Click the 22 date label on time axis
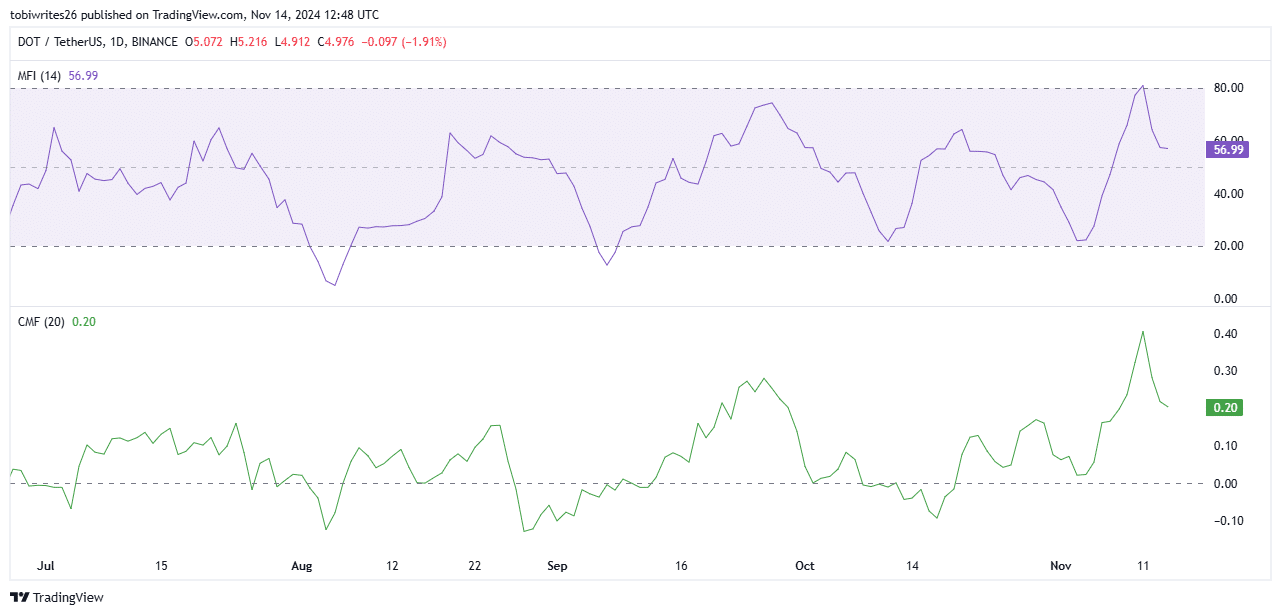Viewport: 1281px width, 615px height. click(x=474, y=566)
